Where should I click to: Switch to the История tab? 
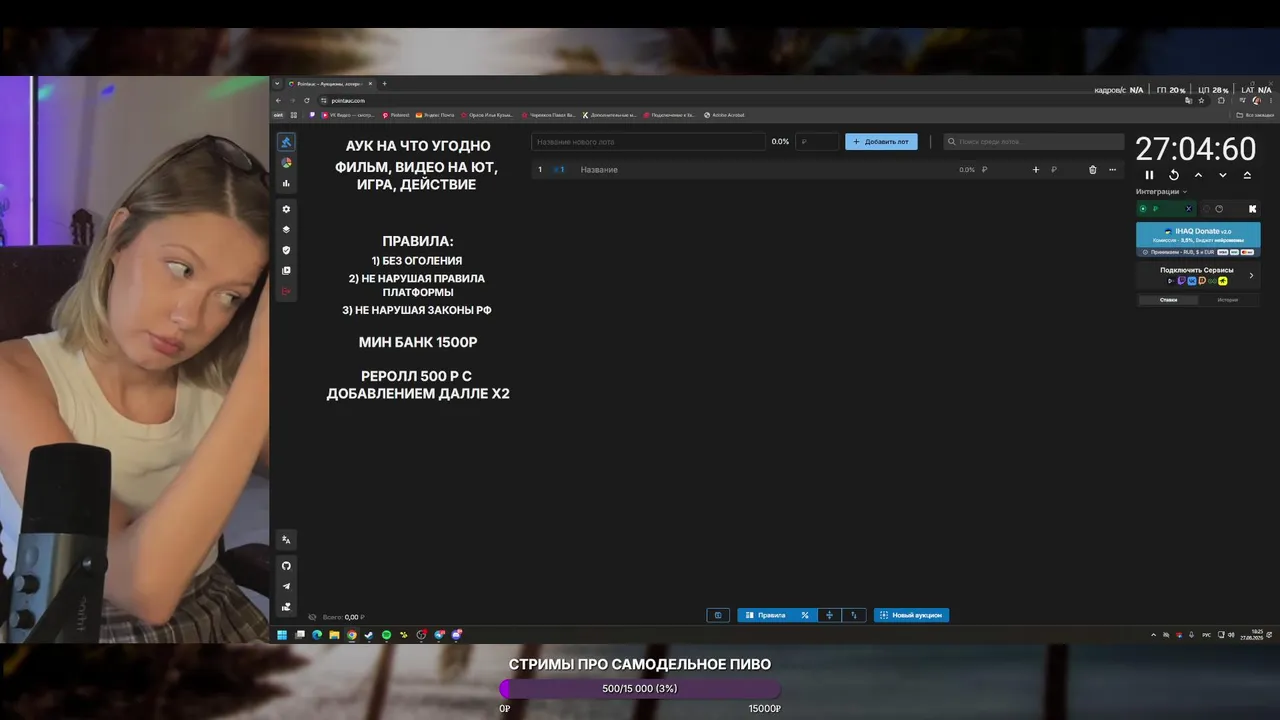coord(1227,300)
